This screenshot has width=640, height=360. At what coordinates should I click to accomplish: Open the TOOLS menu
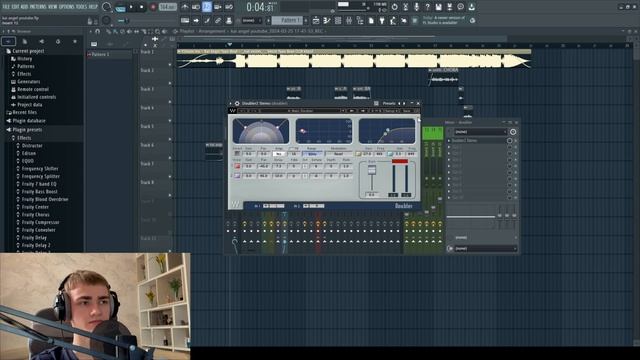pyautogui.click(x=82, y=7)
